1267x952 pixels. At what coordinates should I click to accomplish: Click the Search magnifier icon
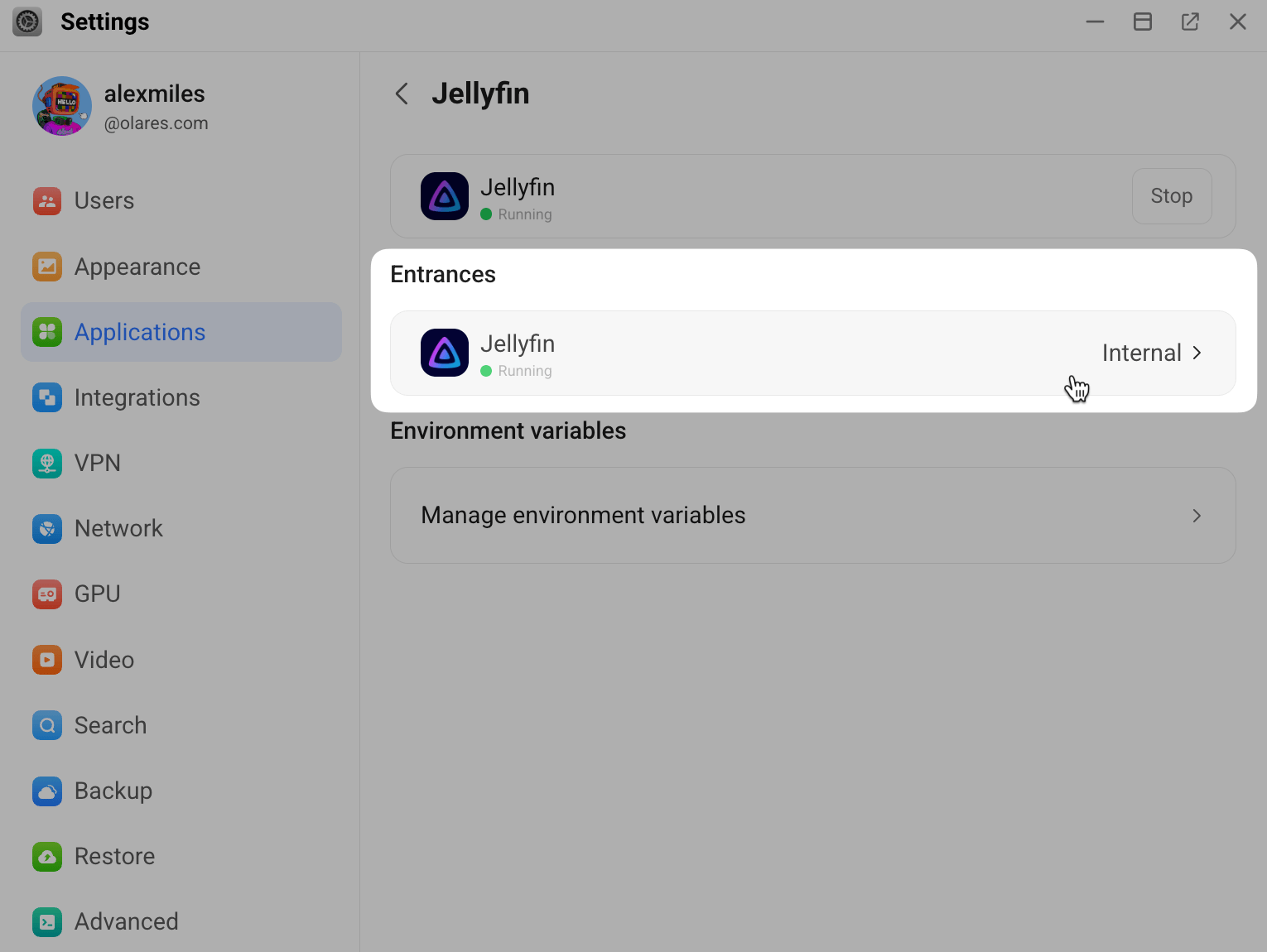(47, 725)
